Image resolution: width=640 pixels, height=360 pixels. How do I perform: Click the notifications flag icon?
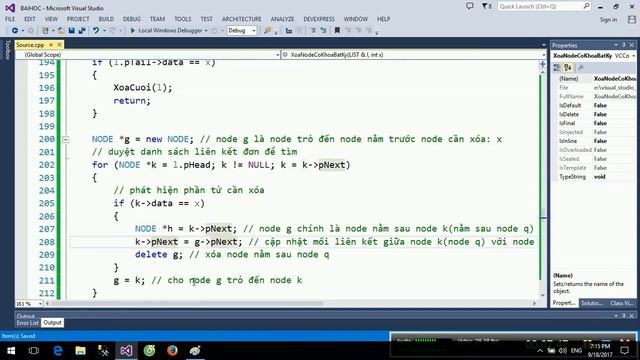point(487,7)
